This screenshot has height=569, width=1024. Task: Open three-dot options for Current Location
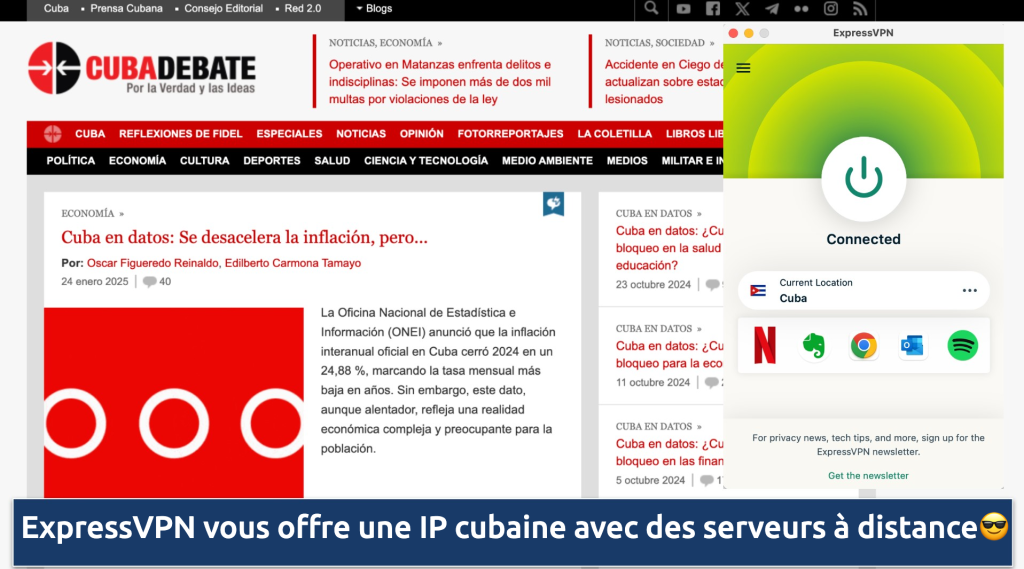click(970, 291)
